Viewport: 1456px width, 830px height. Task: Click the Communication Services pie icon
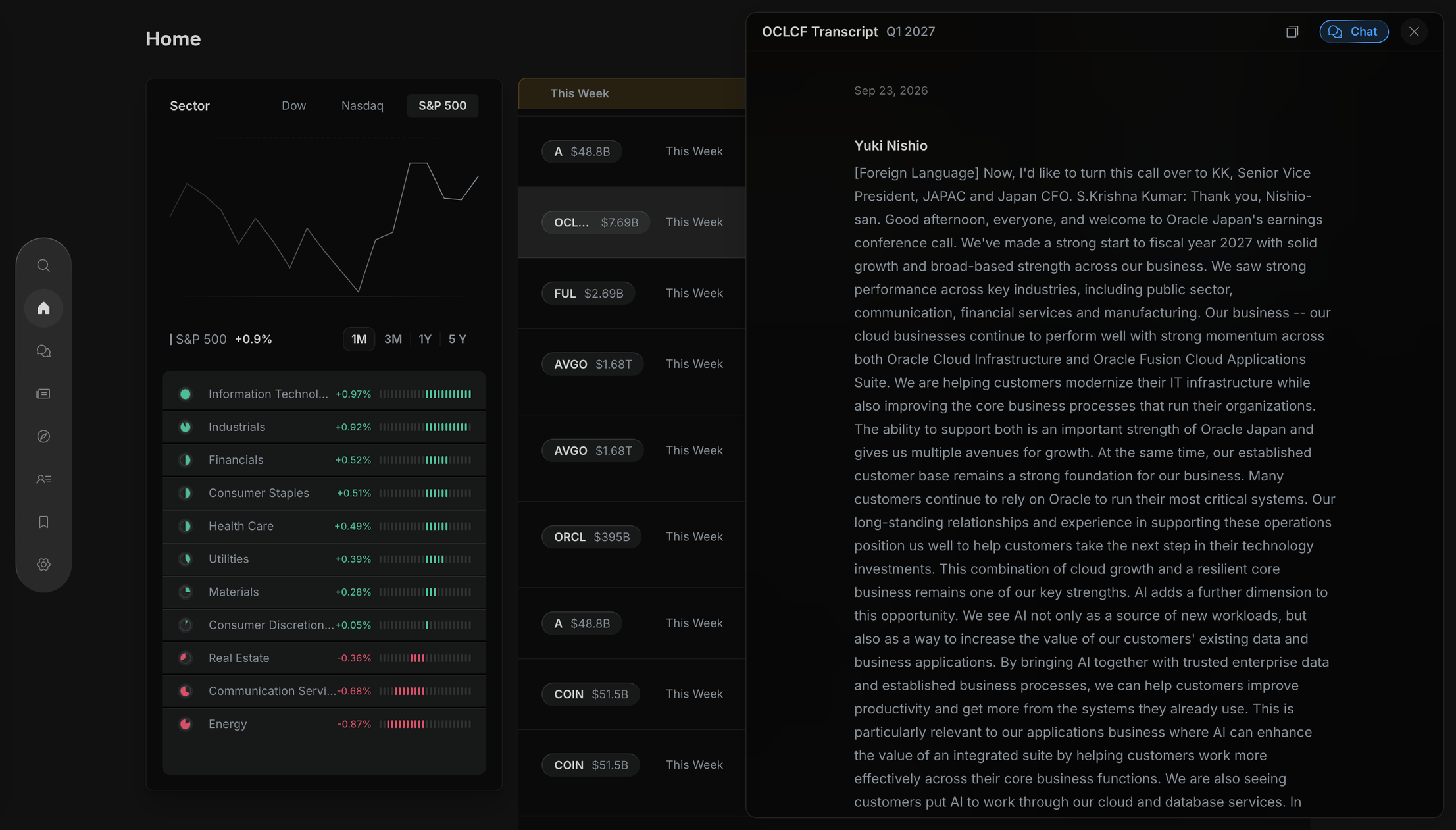186,691
